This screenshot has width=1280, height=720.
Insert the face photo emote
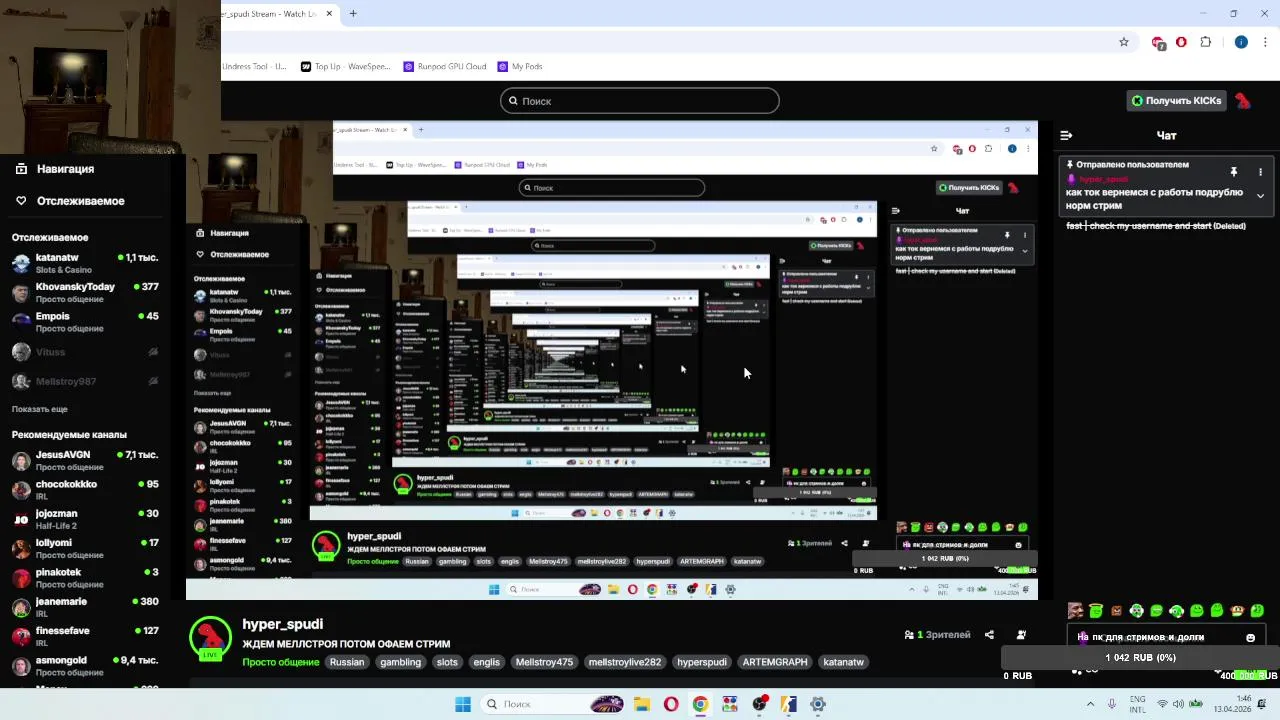[1076, 610]
